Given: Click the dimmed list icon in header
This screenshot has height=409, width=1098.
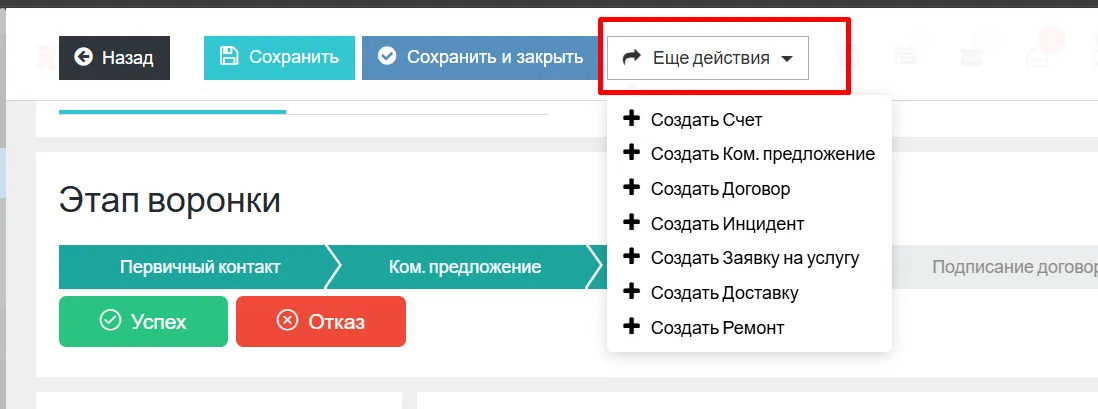Looking at the screenshot, I should (906, 57).
